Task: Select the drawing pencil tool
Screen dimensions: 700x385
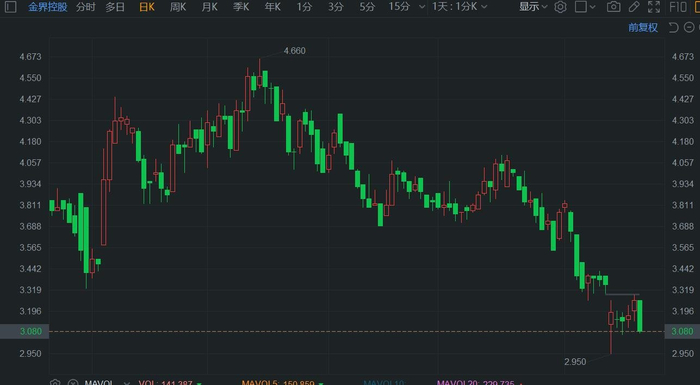Action: point(634,7)
